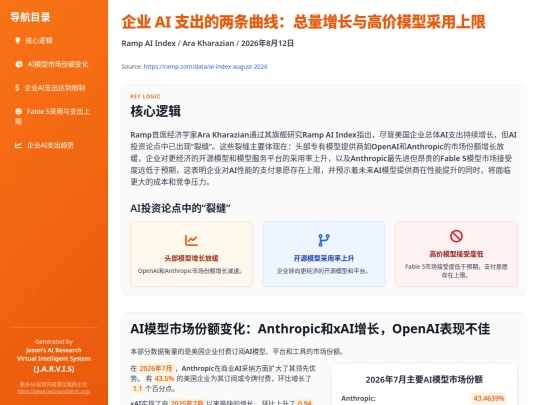540x405 pixels.
Task: Click the 本部分数据衡量的是 intro sentence
Action: 237,352
